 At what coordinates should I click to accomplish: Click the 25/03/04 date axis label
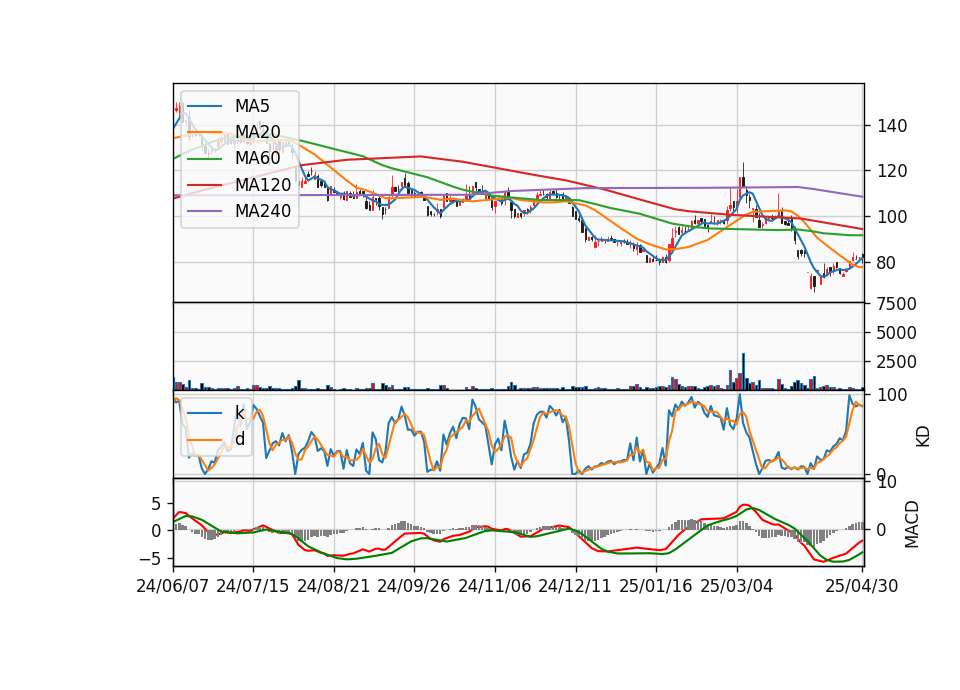click(737, 586)
